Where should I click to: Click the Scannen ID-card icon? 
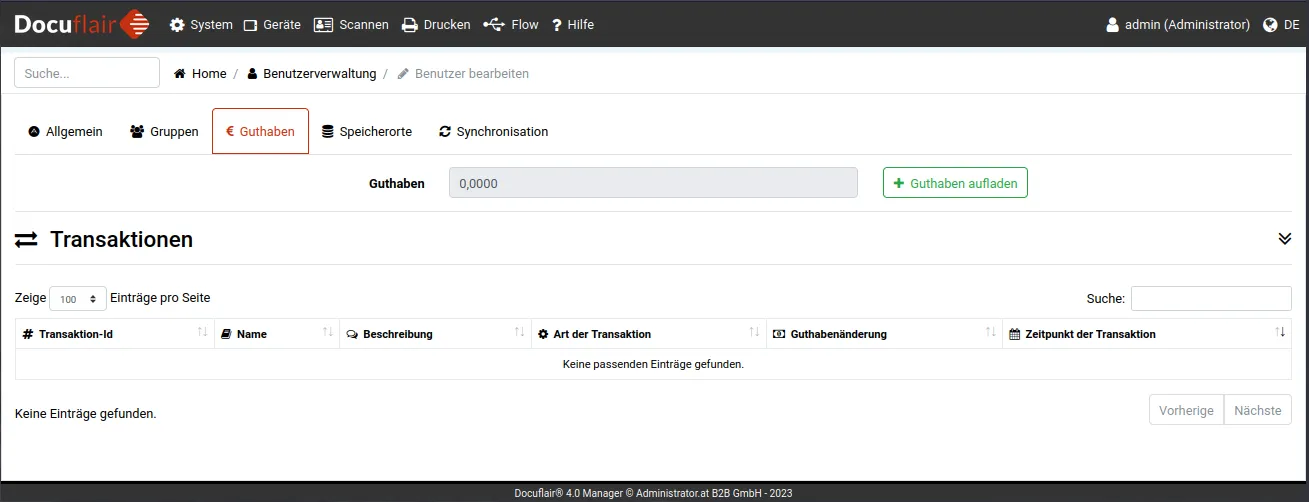tap(323, 25)
